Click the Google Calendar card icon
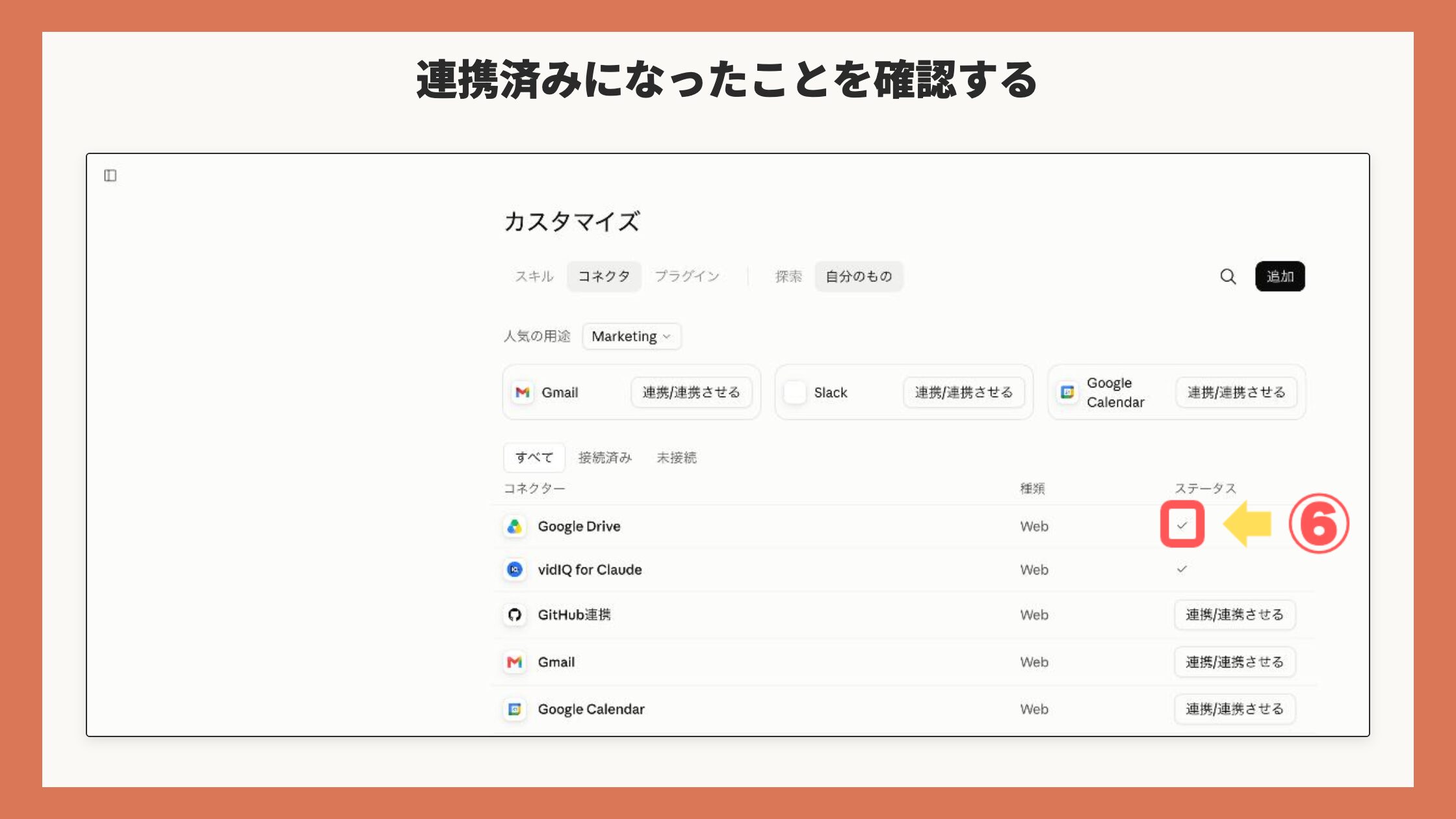 click(x=1067, y=393)
